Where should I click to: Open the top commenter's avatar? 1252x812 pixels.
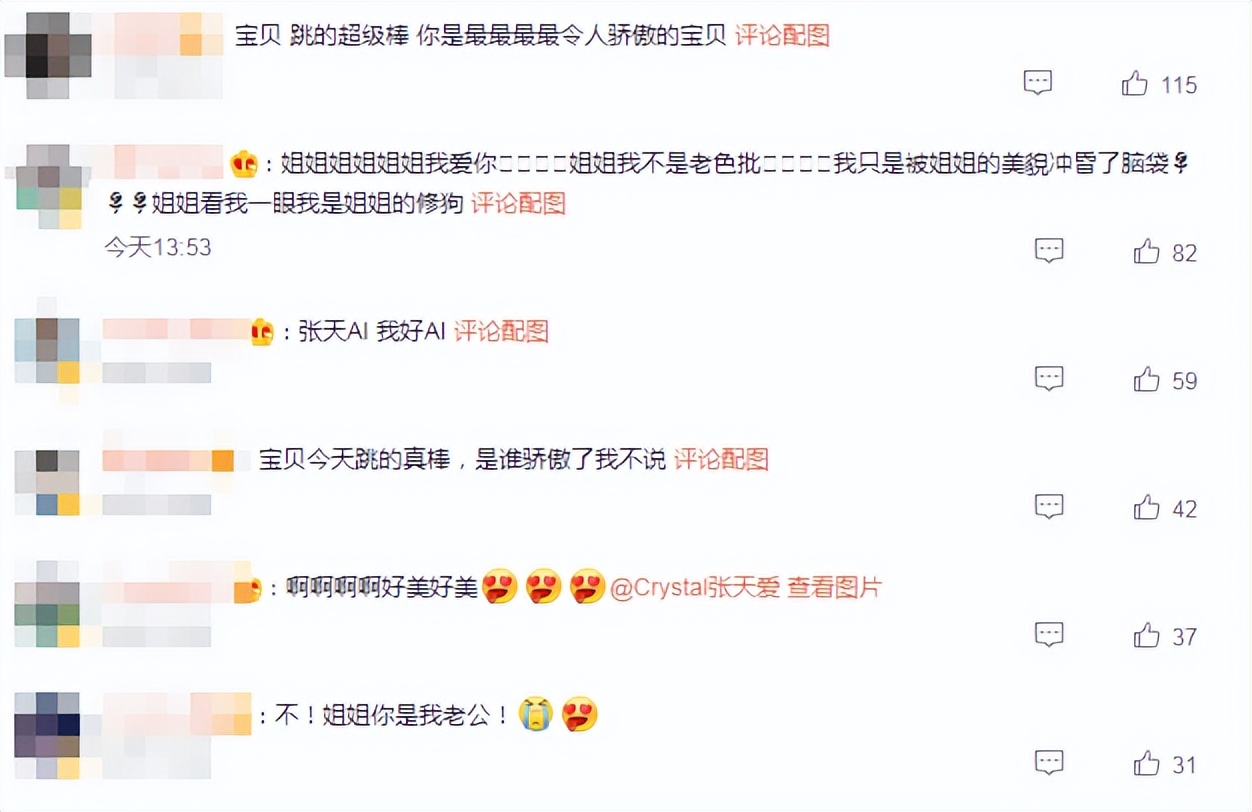[x=48, y=55]
